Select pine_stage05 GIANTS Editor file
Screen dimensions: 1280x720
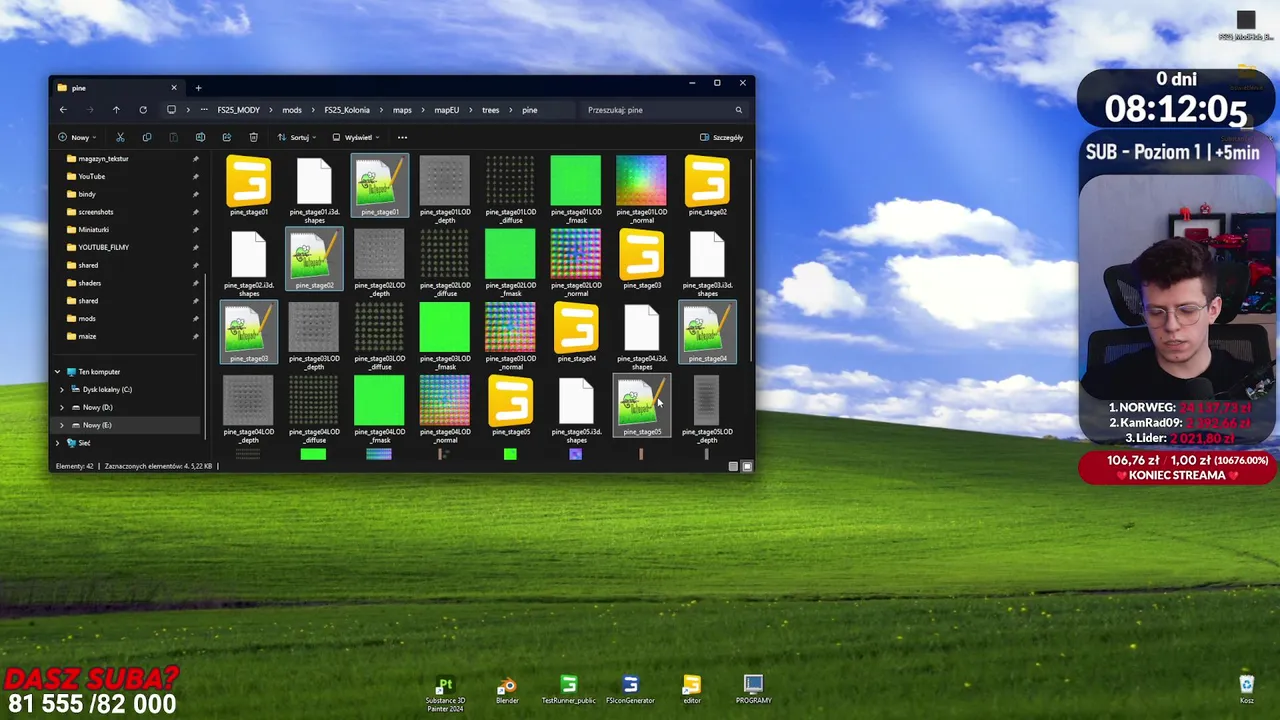[510, 405]
